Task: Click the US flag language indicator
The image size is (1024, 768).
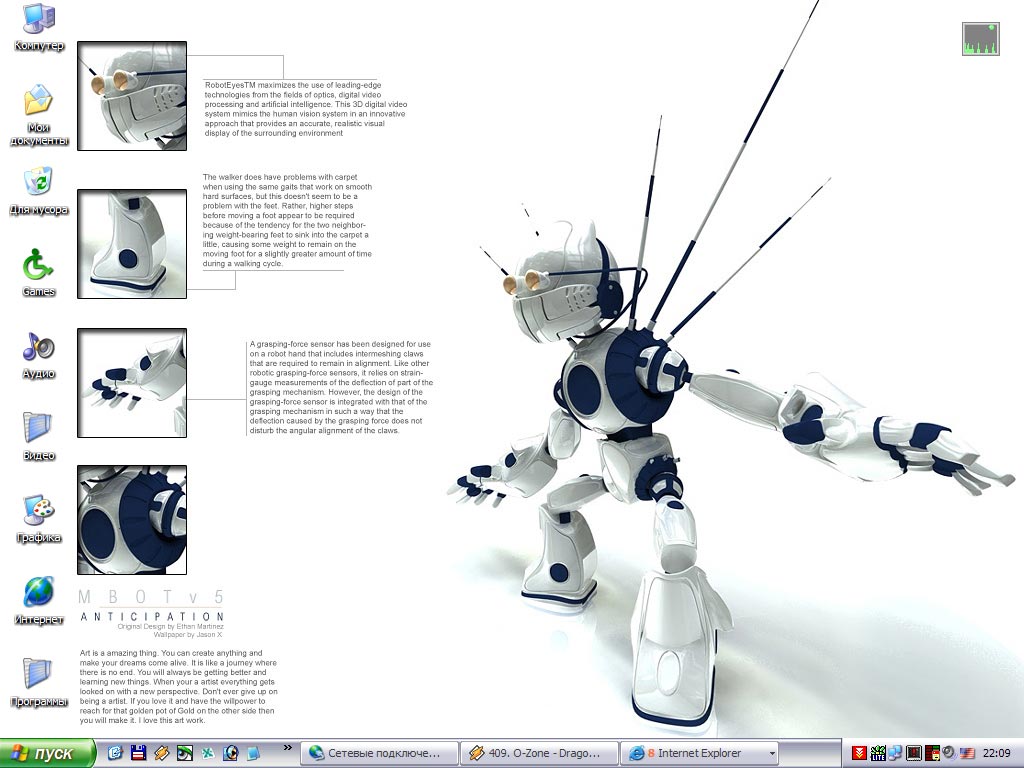Action: (x=967, y=753)
